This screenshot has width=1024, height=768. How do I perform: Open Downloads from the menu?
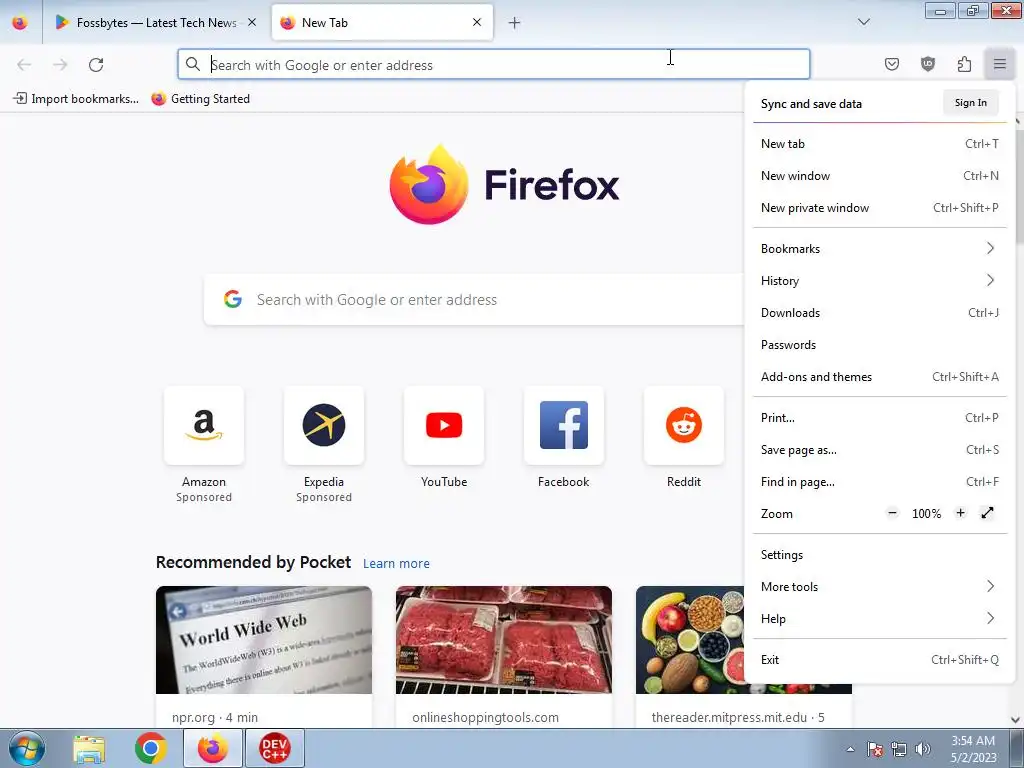point(880,313)
